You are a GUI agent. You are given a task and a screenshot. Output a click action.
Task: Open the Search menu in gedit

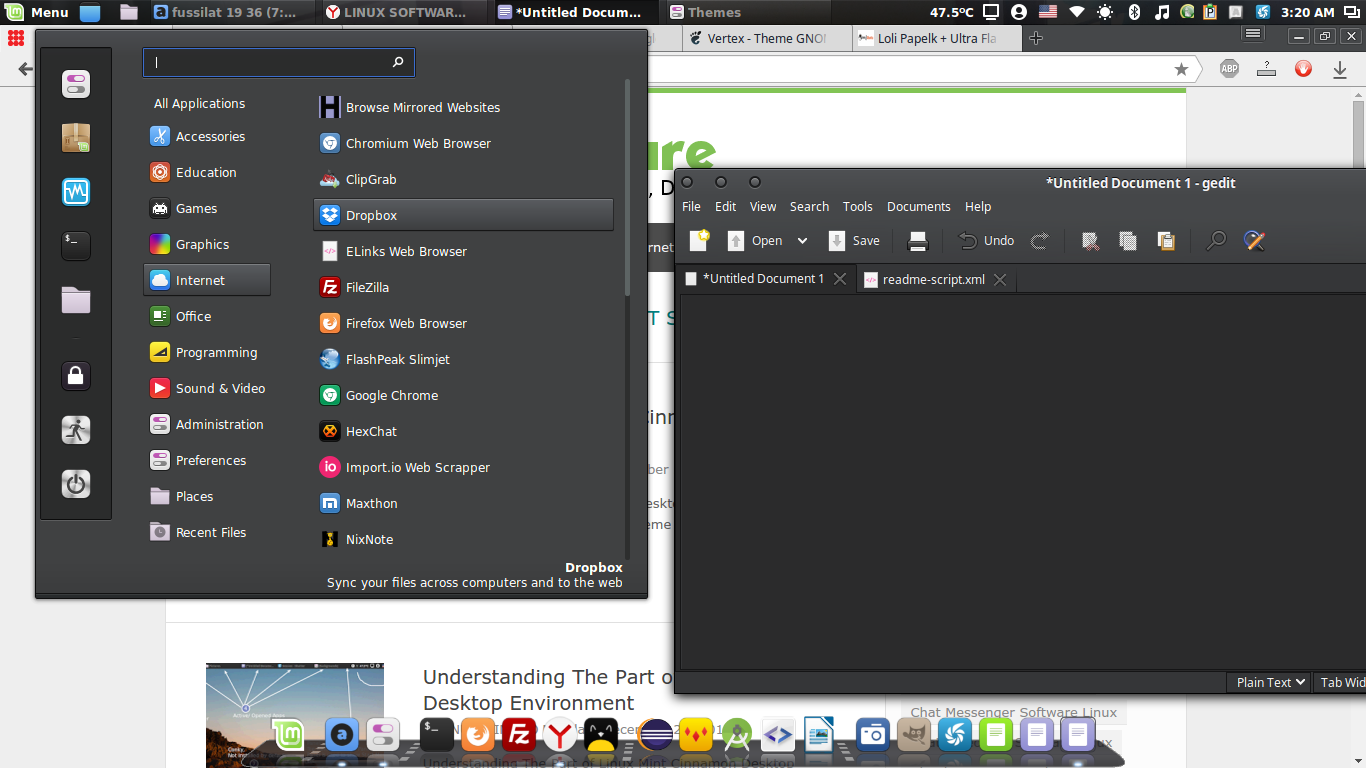coord(809,207)
